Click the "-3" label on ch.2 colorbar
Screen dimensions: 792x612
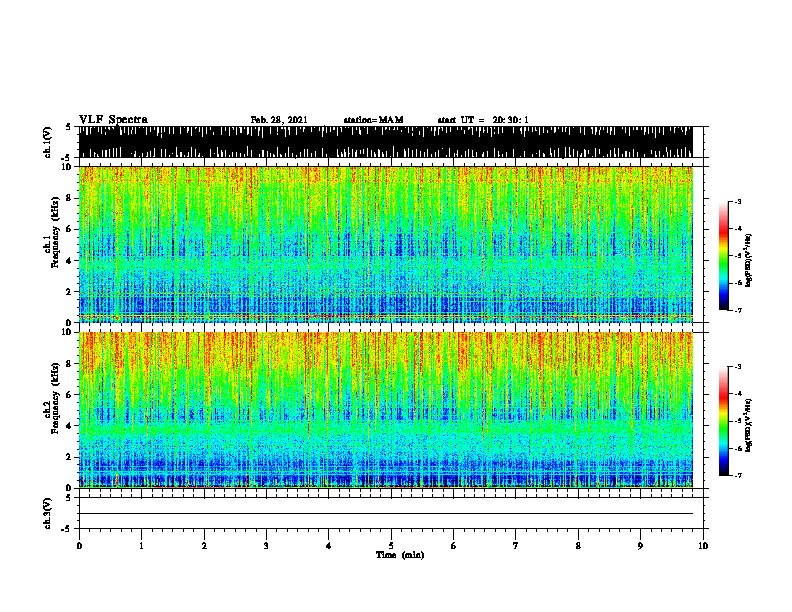point(738,367)
